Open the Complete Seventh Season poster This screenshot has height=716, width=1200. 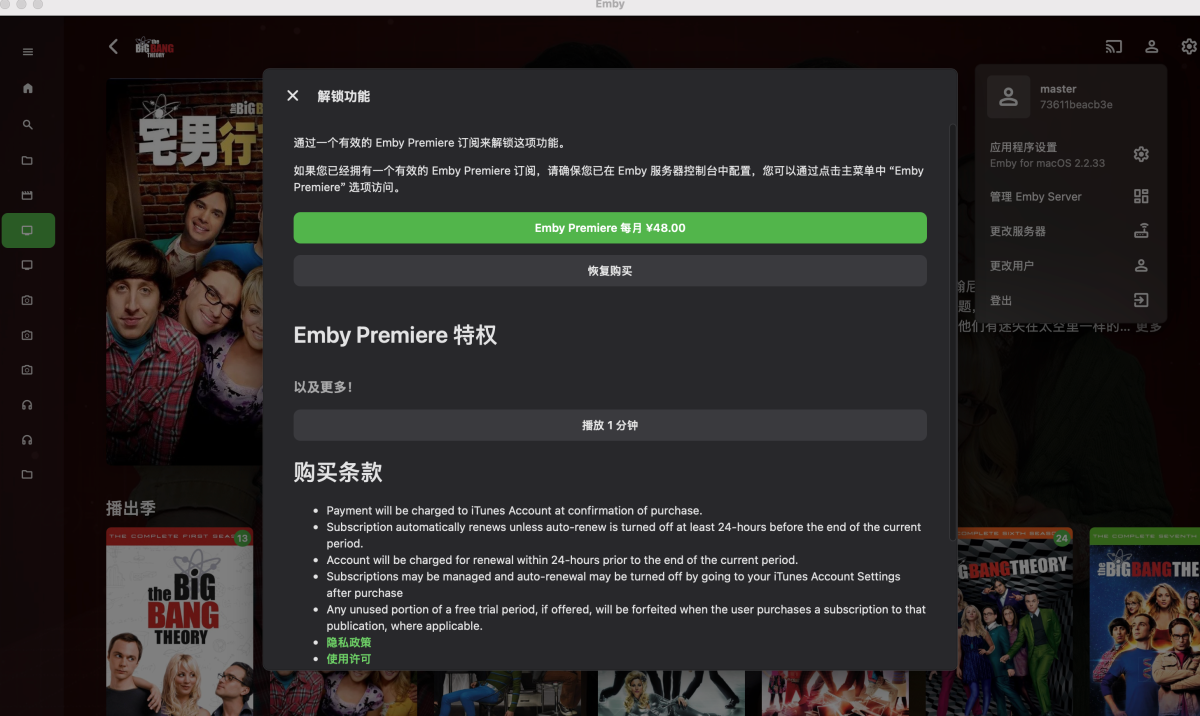(x=1144, y=621)
